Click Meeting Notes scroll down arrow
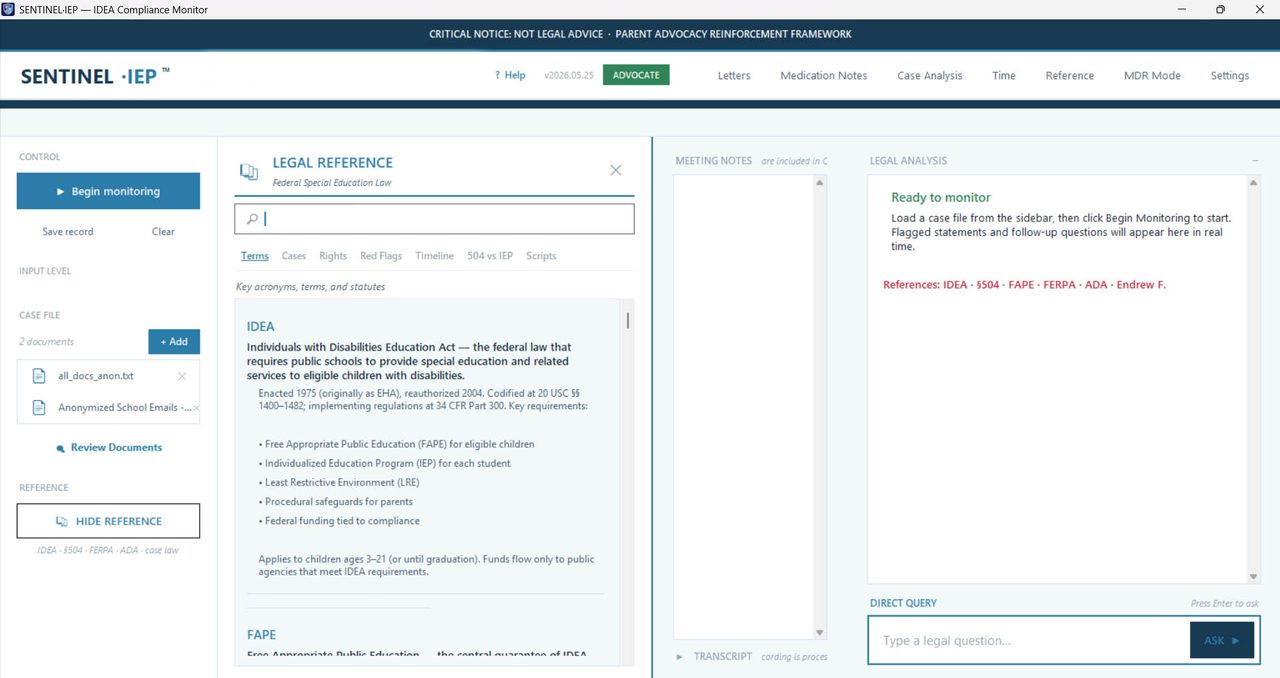This screenshot has height=678, width=1280. coord(820,632)
